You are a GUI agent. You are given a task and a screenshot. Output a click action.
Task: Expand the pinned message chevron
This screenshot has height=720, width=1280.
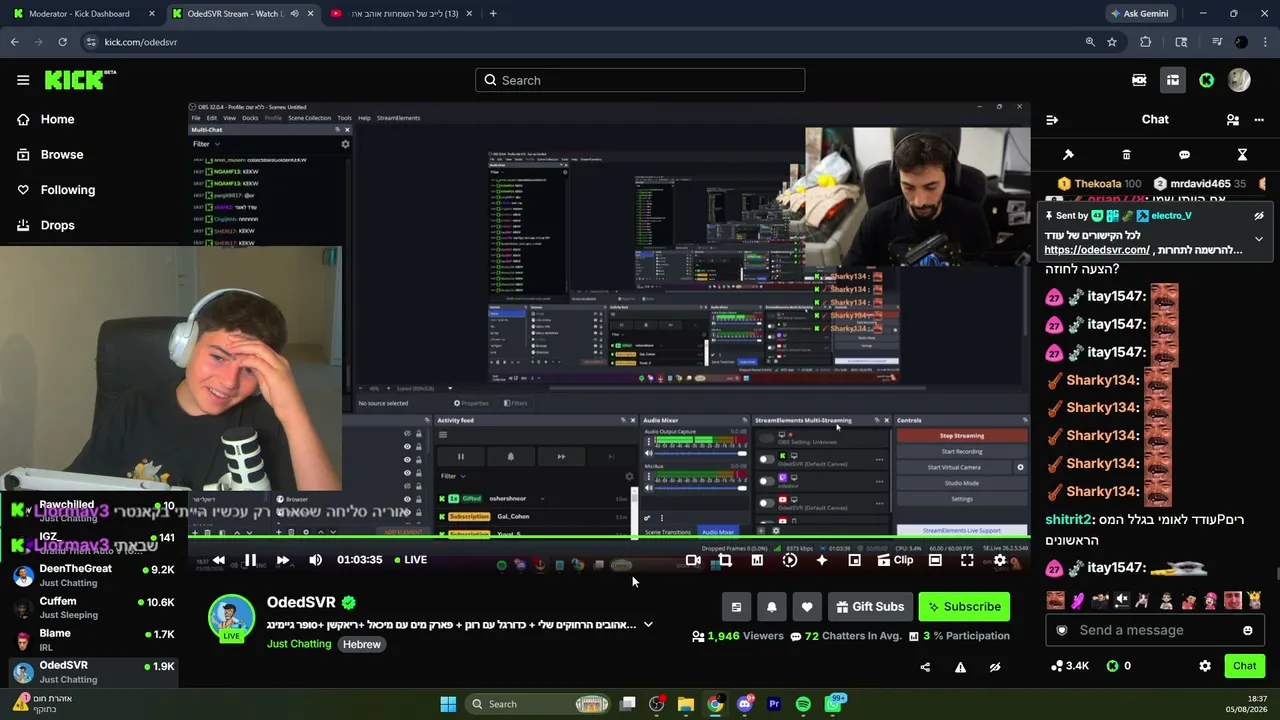[x=1259, y=239]
